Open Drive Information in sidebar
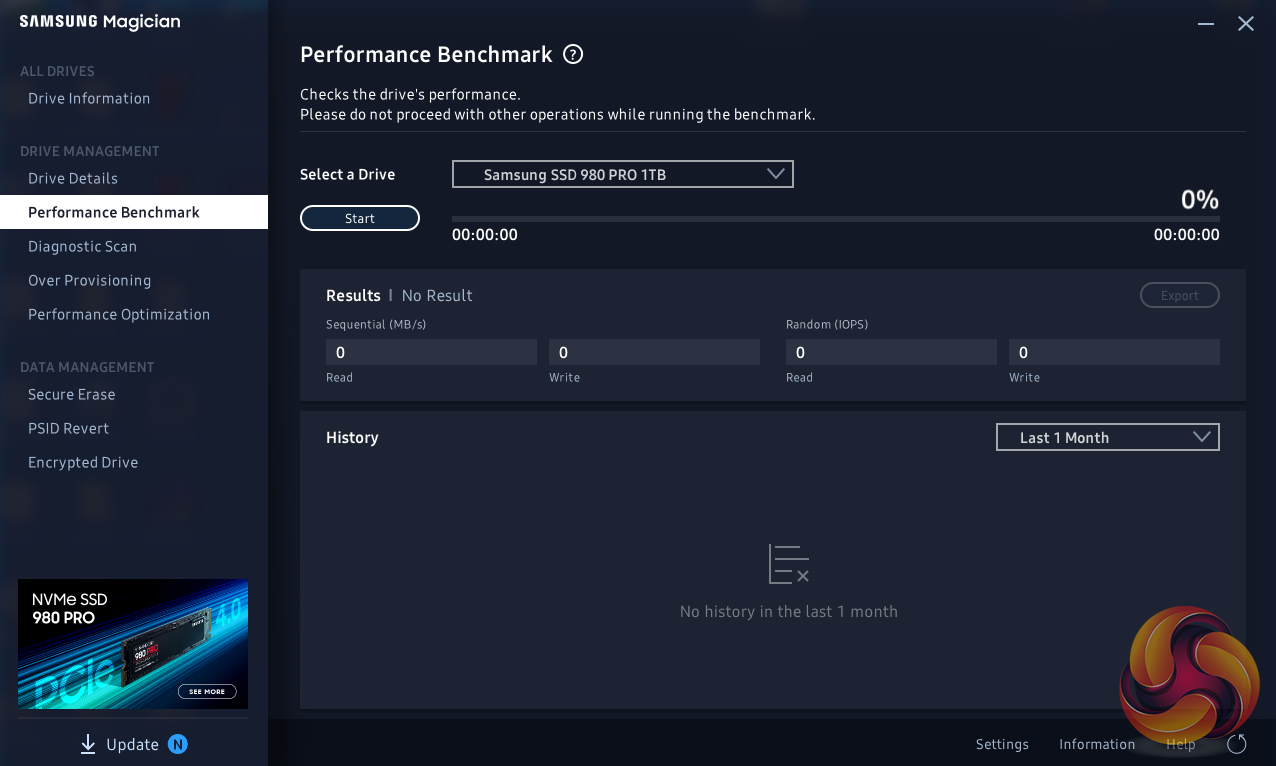This screenshot has width=1276, height=766. click(89, 98)
